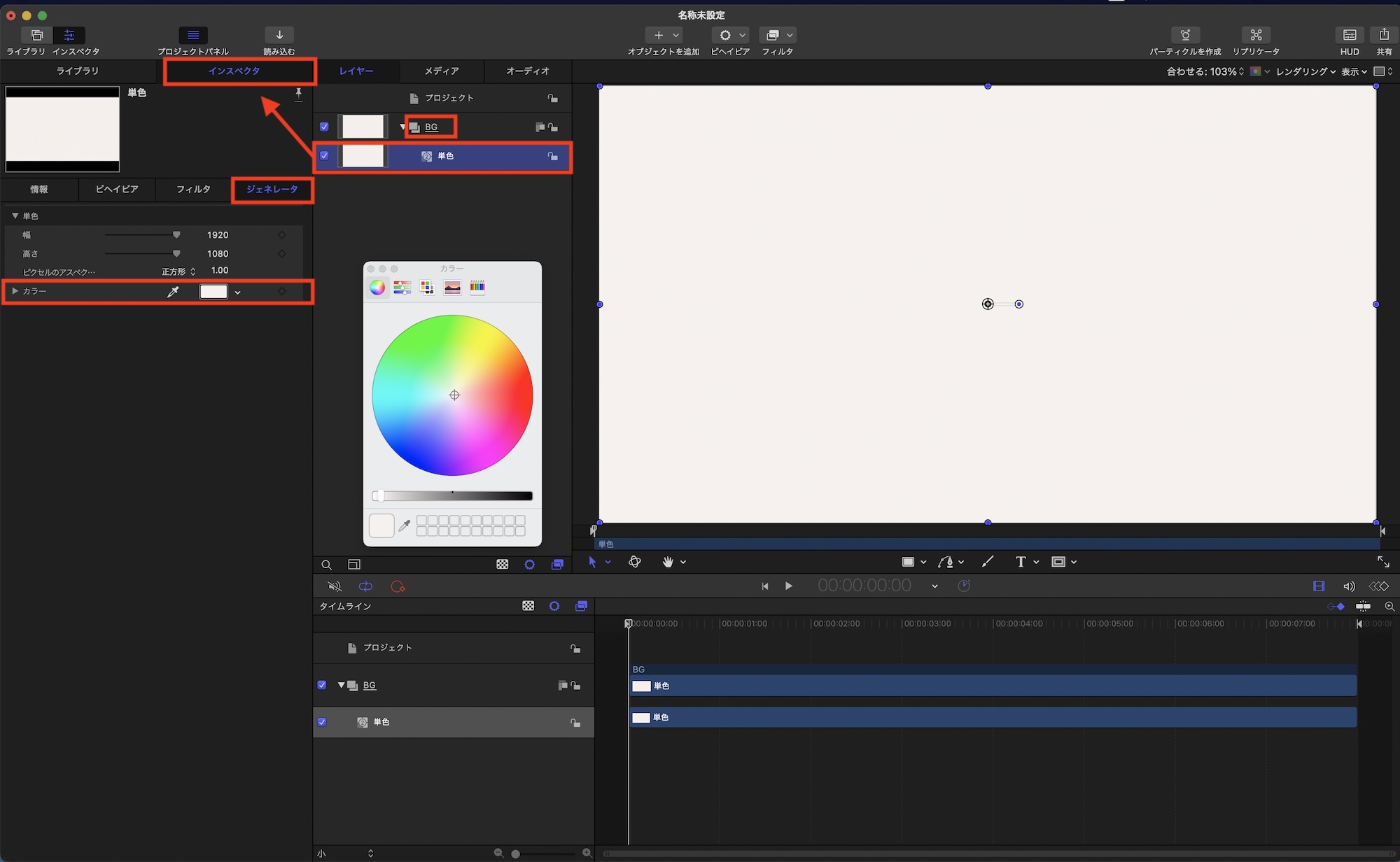Click the HUD toolbar icon
Viewport: 1400px width, 862px height.
pyautogui.click(x=1349, y=36)
